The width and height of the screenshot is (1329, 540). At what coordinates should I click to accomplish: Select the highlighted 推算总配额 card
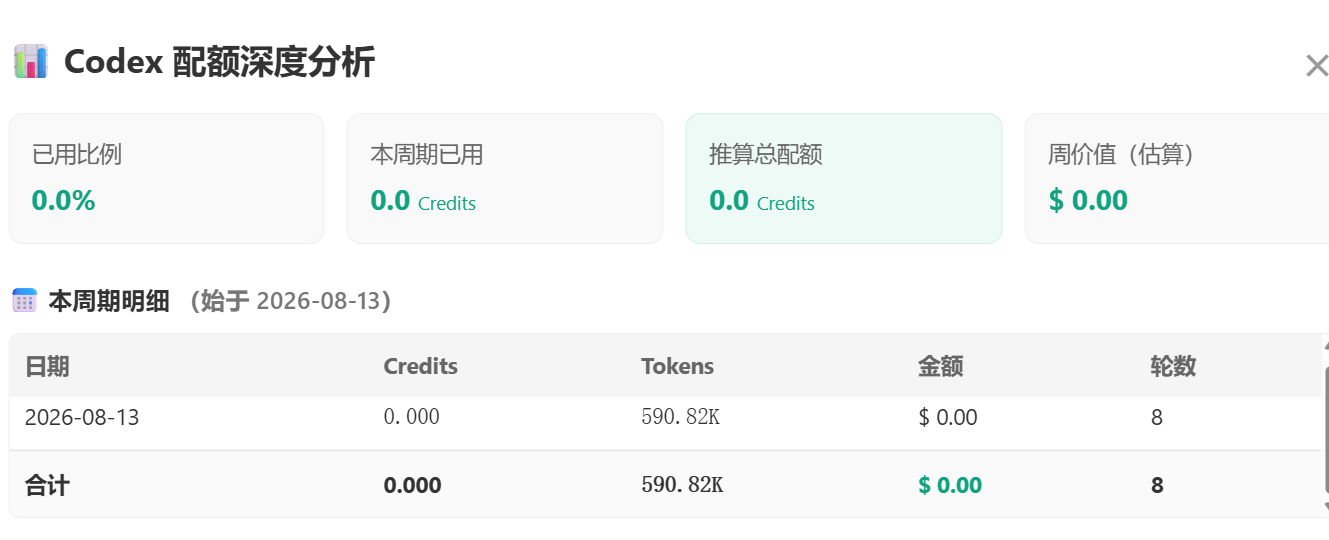pos(843,178)
